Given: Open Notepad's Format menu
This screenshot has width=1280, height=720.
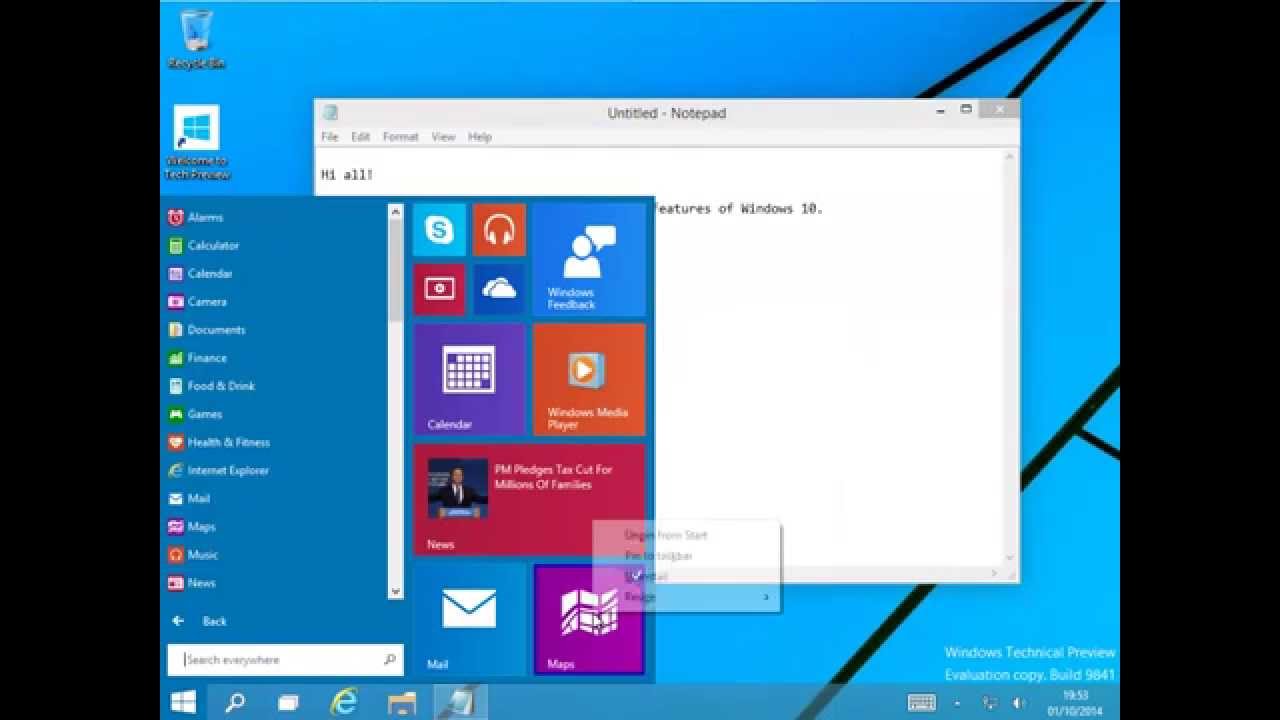Looking at the screenshot, I should click(x=400, y=137).
